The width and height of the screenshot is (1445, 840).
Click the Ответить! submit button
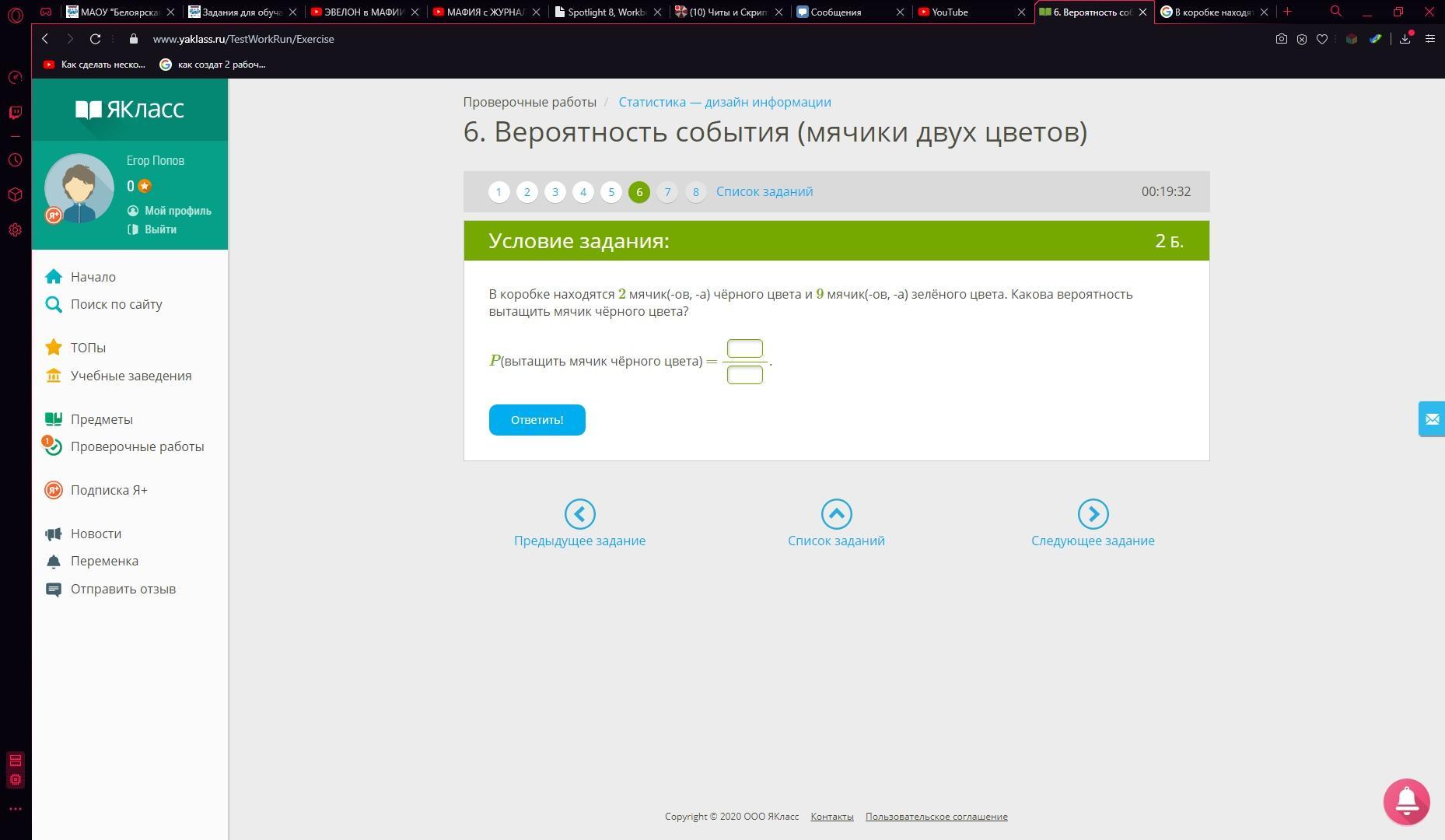537,420
